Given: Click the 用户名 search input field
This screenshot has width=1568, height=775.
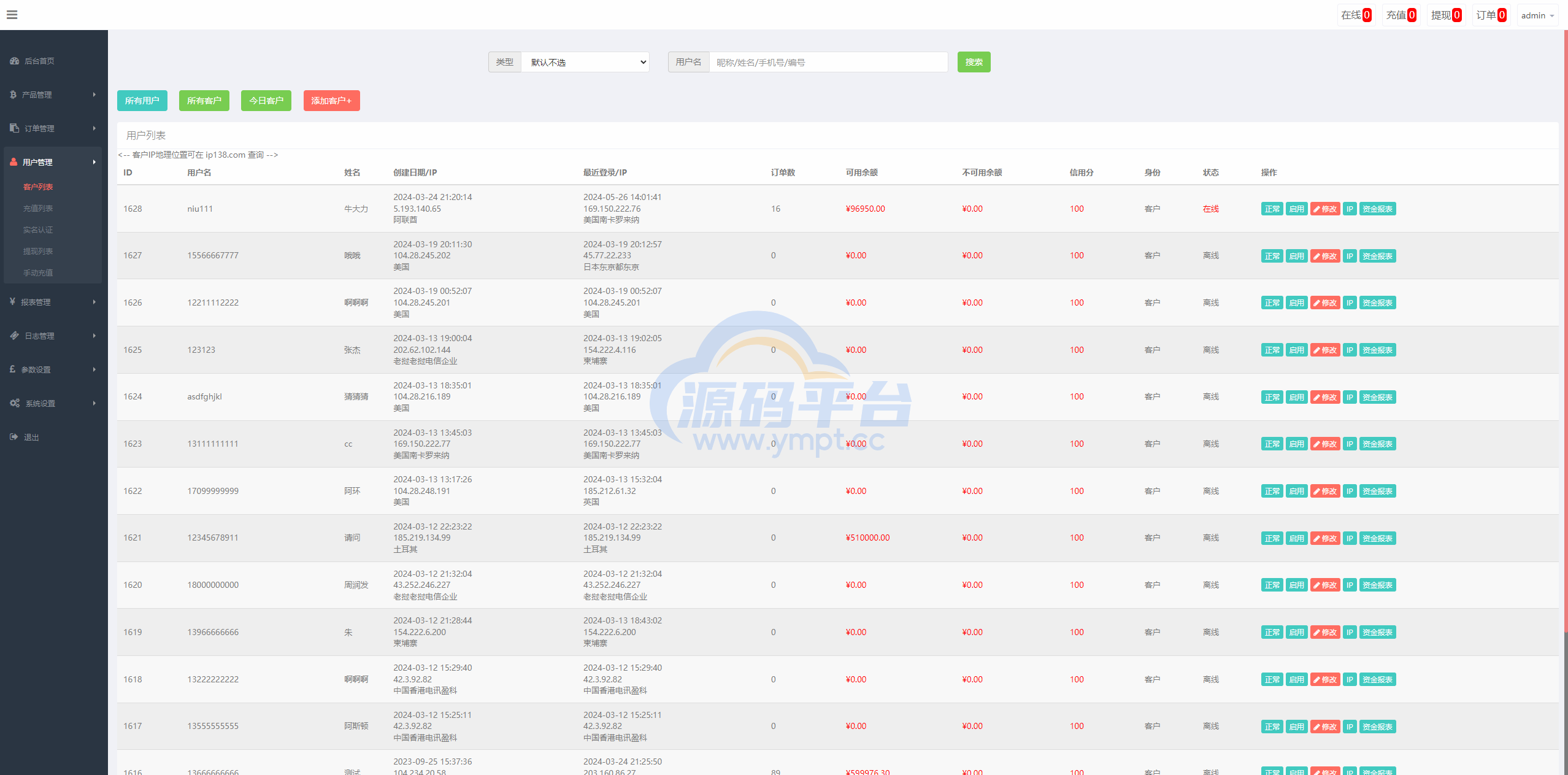Looking at the screenshot, I should click(828, 62).
